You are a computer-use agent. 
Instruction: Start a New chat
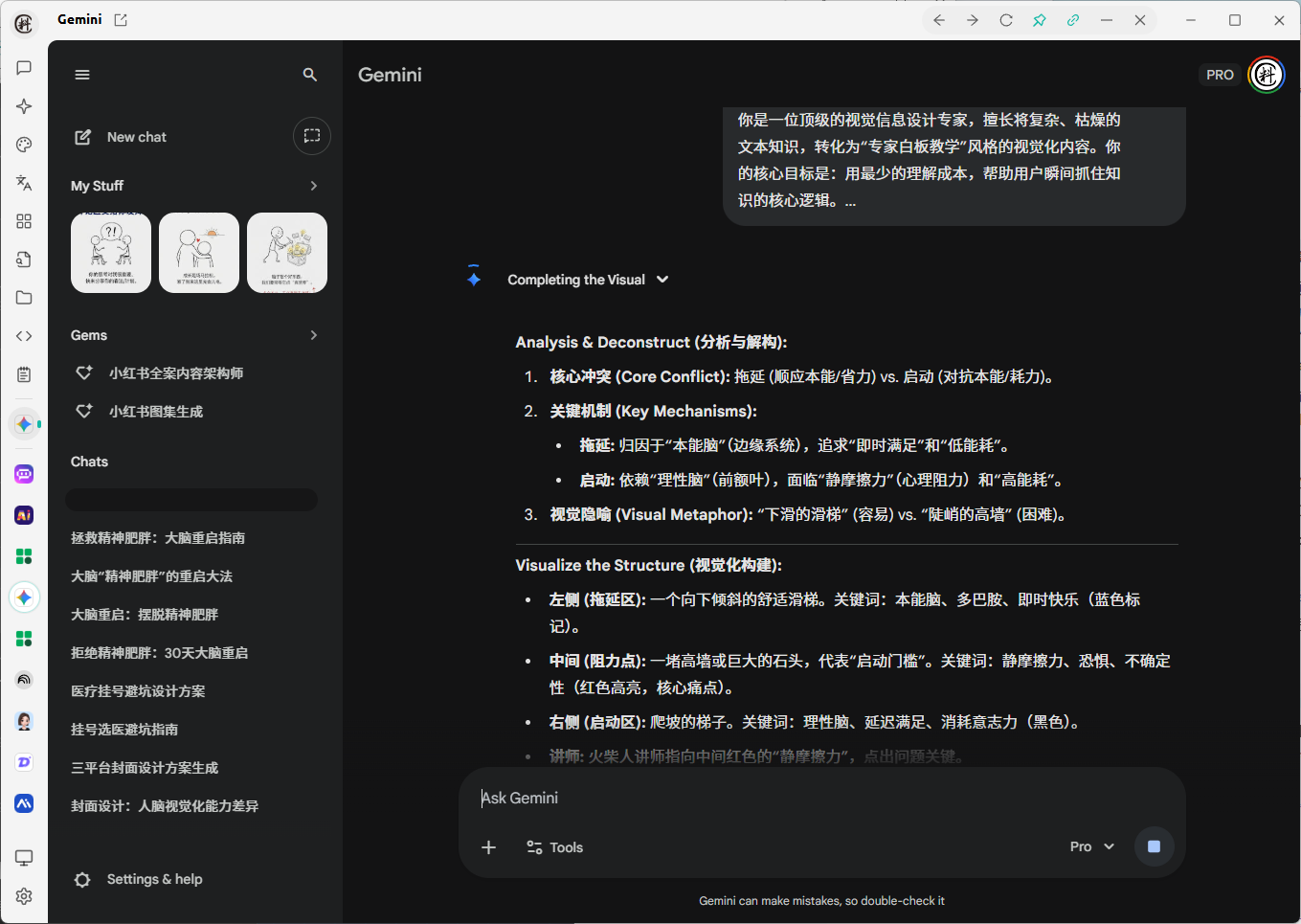(122, 137)
